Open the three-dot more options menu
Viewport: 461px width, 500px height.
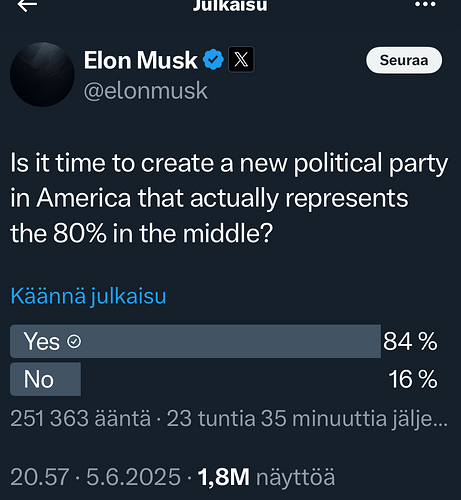coord(425,4)
